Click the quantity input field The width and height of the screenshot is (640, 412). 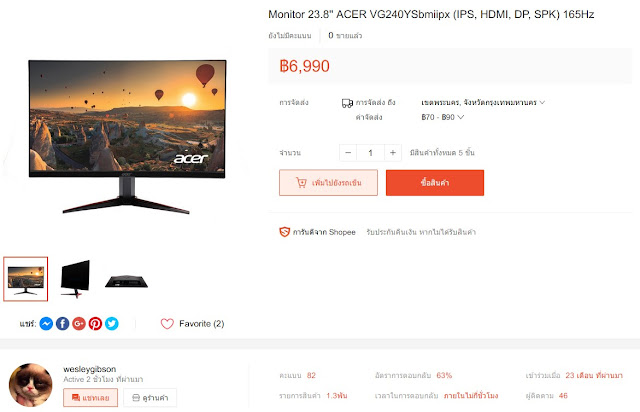tap(370, 153)
